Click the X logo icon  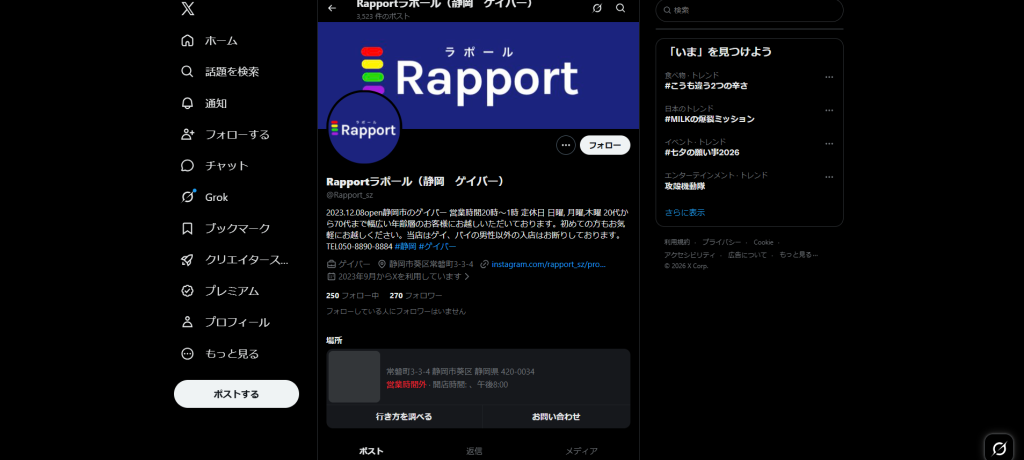pos(187,8)
